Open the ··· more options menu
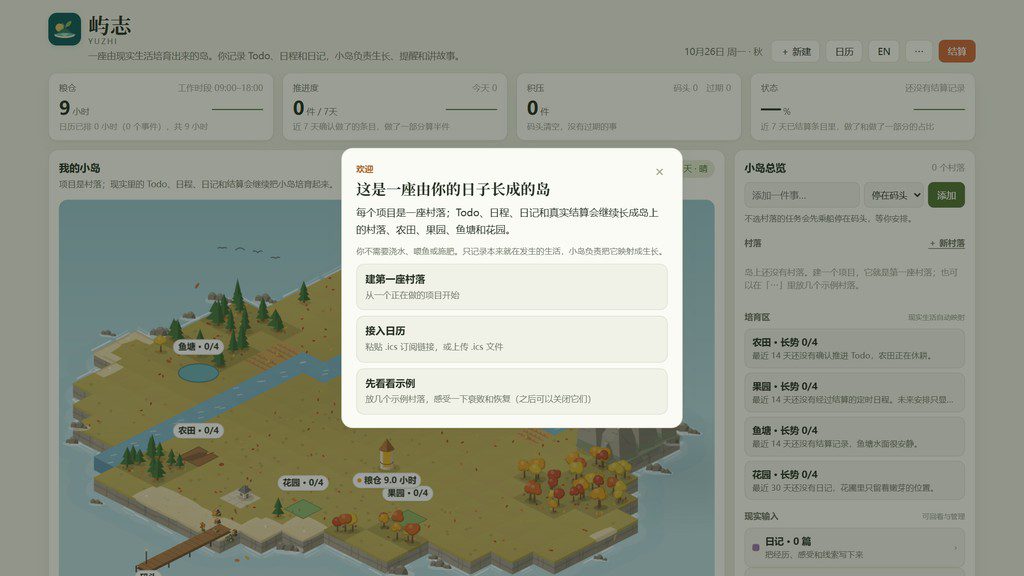 [x=919, y=52]
